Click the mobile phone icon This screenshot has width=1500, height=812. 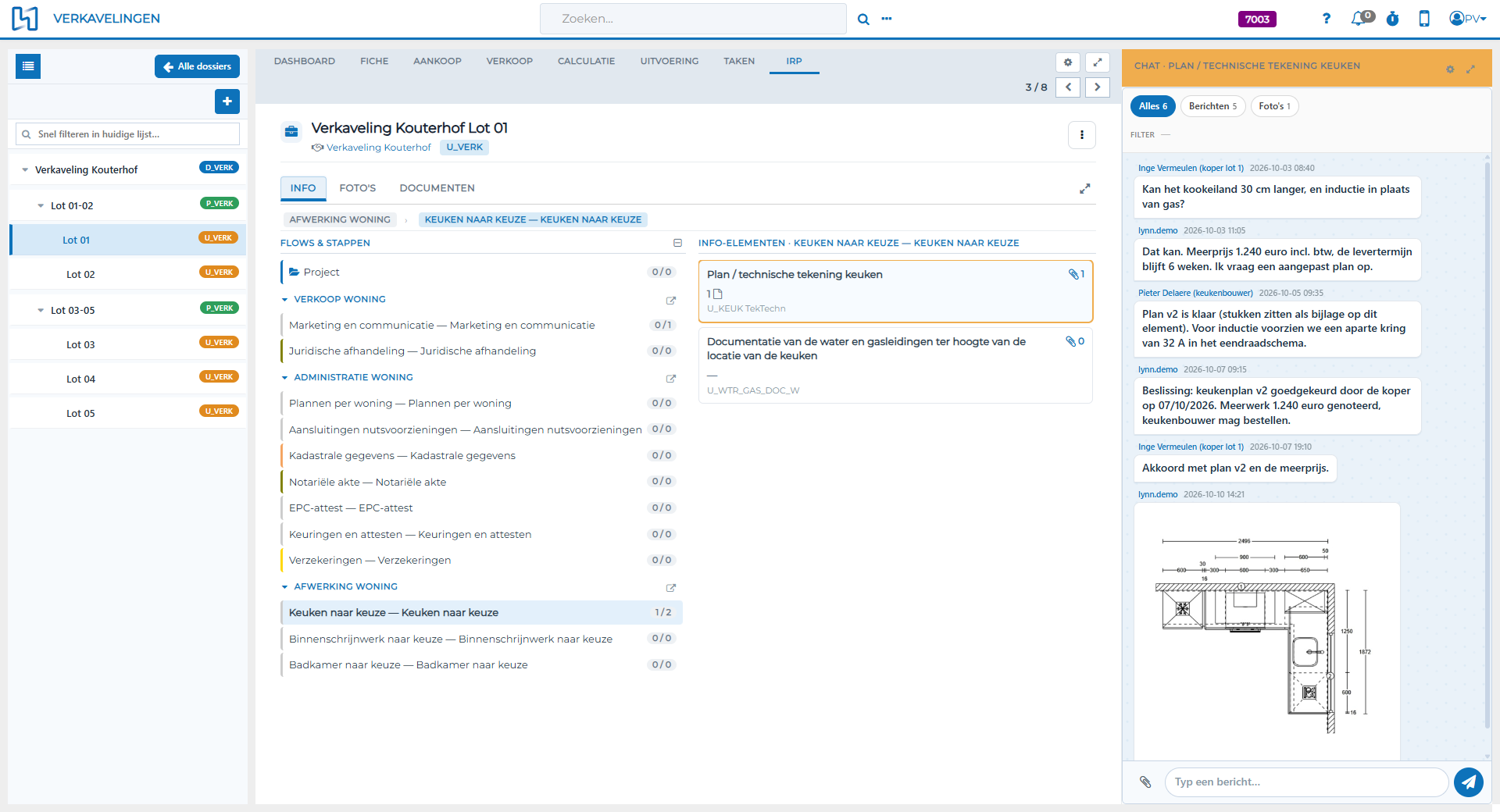pos(1424,19)
